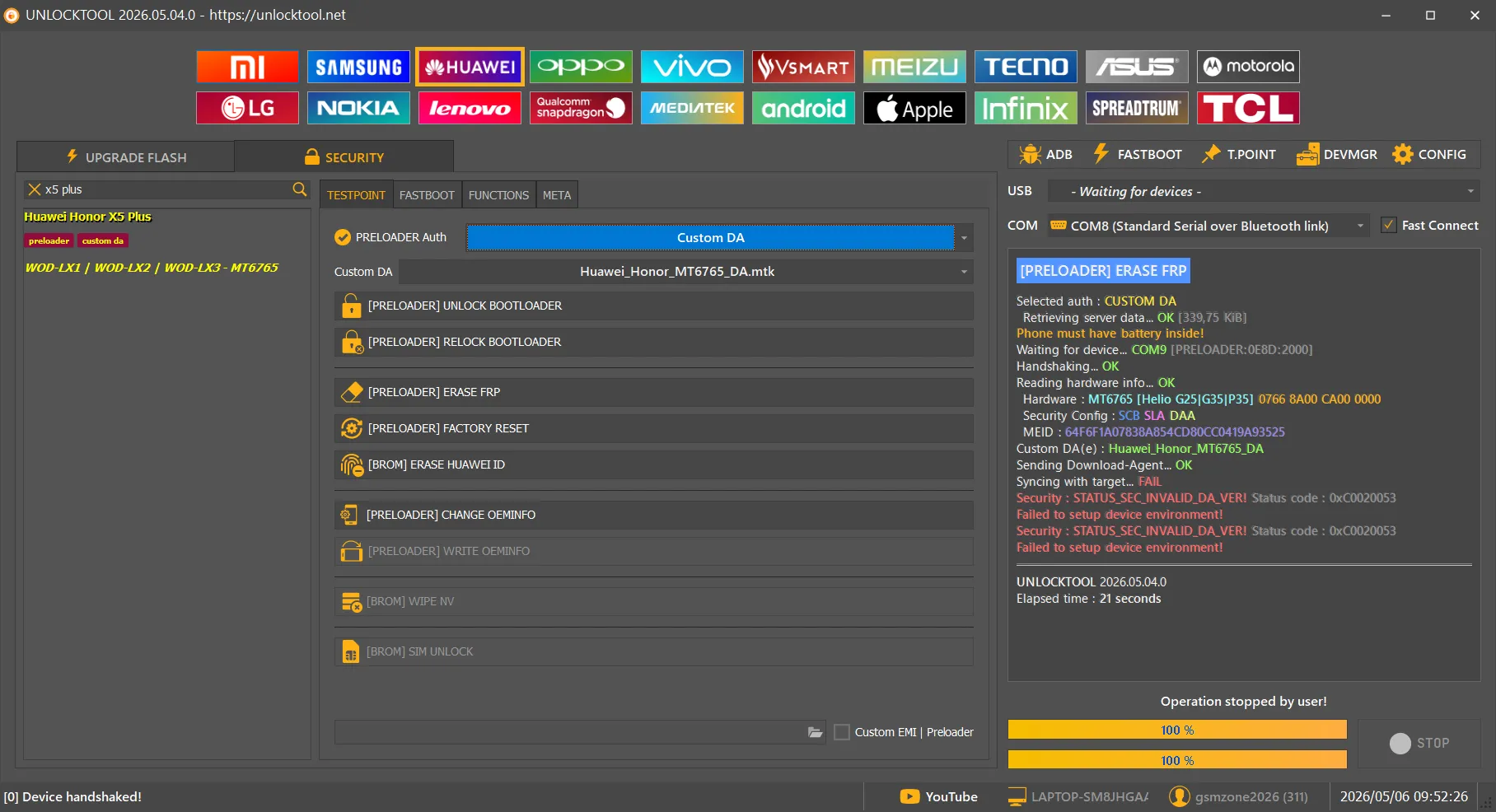Enable Custom EMI | Preloader checkbox
Image resolution: width=1496 pixels, height=812 pixels.
pos(842,732)
